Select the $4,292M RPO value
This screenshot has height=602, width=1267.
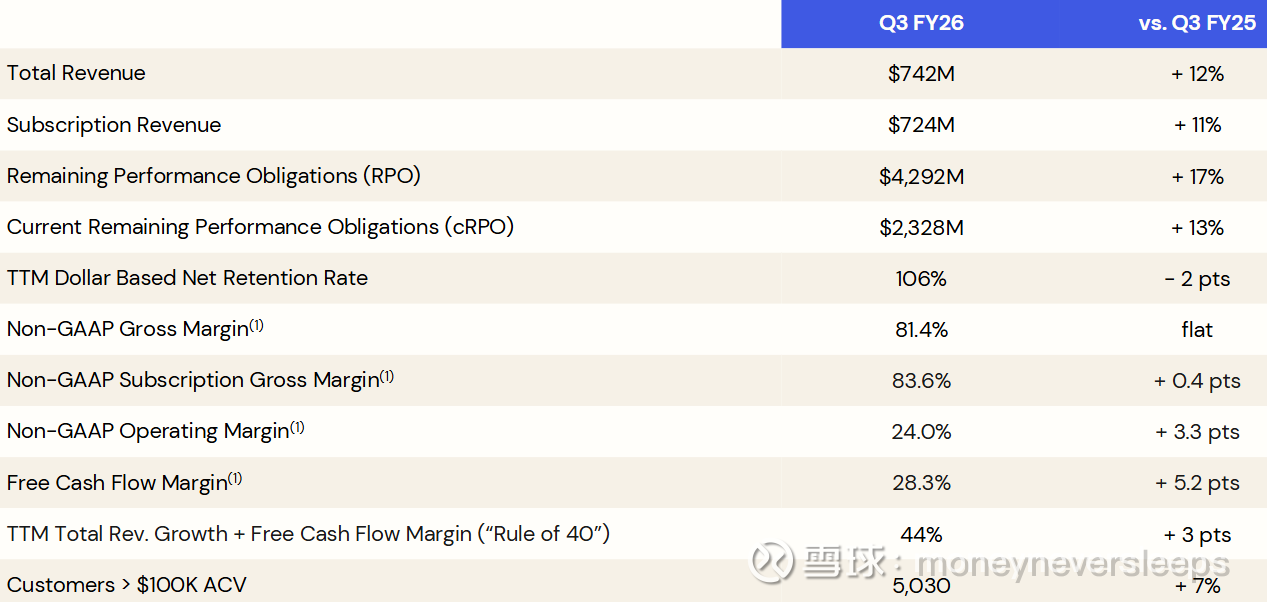tap(921, 177)
